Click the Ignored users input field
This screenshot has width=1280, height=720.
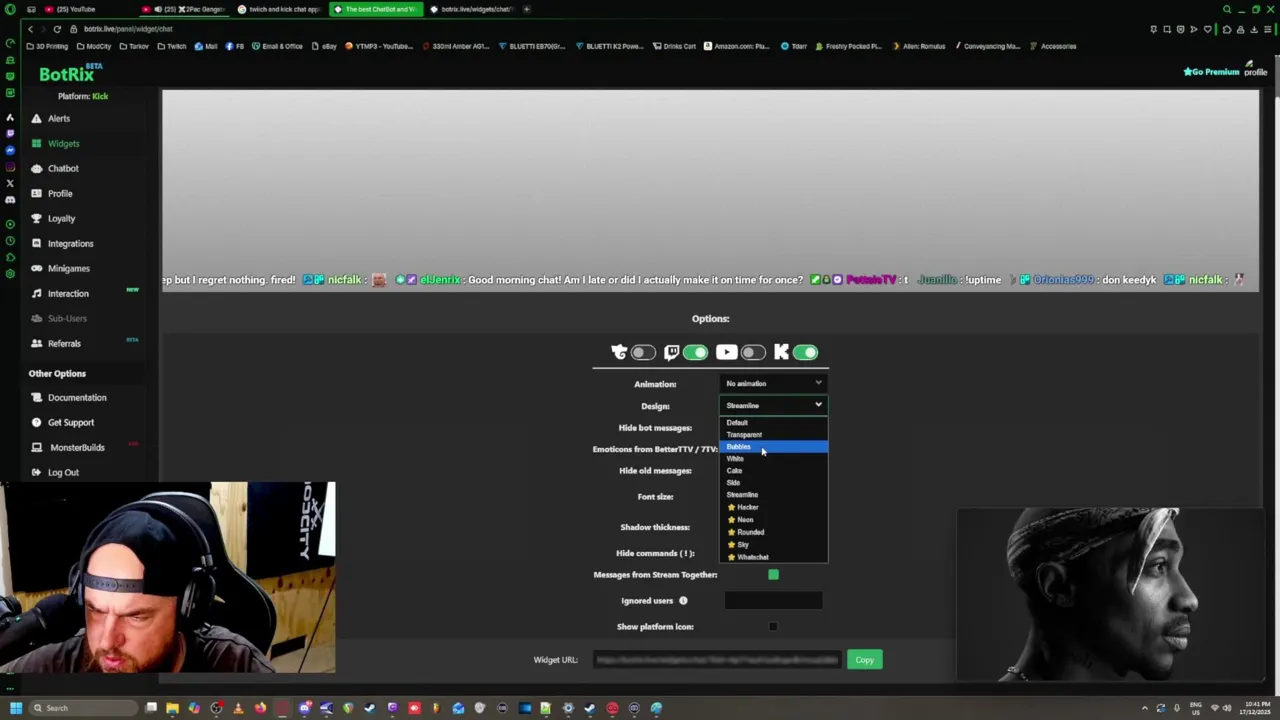coord(773,601)
